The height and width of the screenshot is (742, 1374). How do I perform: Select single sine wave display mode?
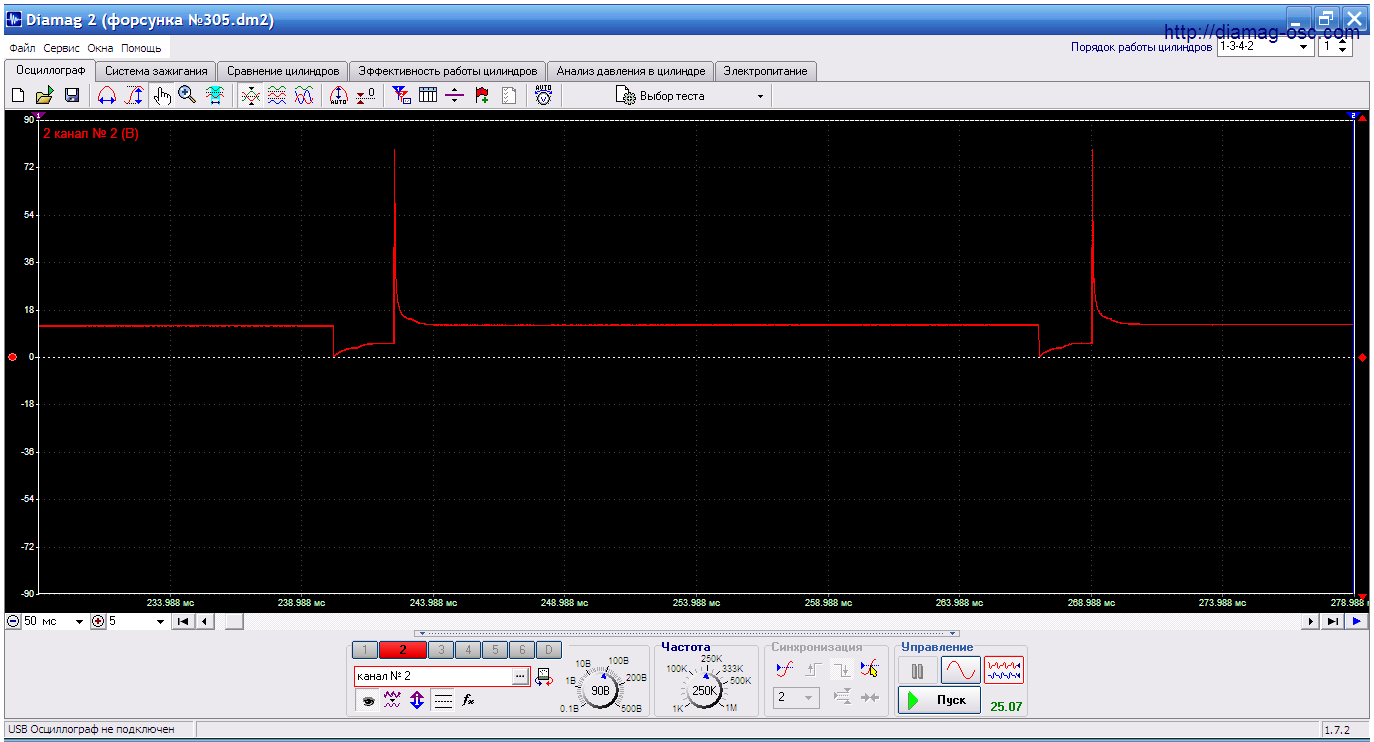(x=960, y=669)
